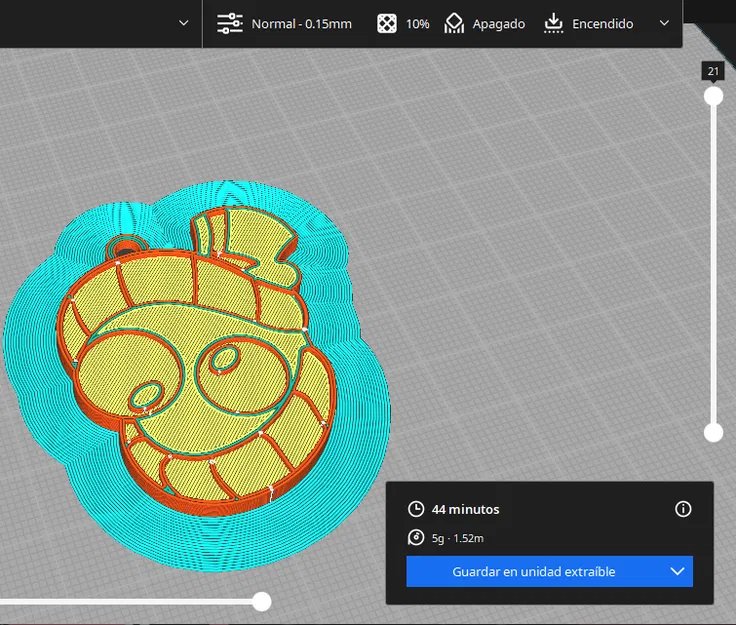The height and width of the screenshot is (625, 736).
Task: Click the print time clock icon
Action: pos(416,509)
